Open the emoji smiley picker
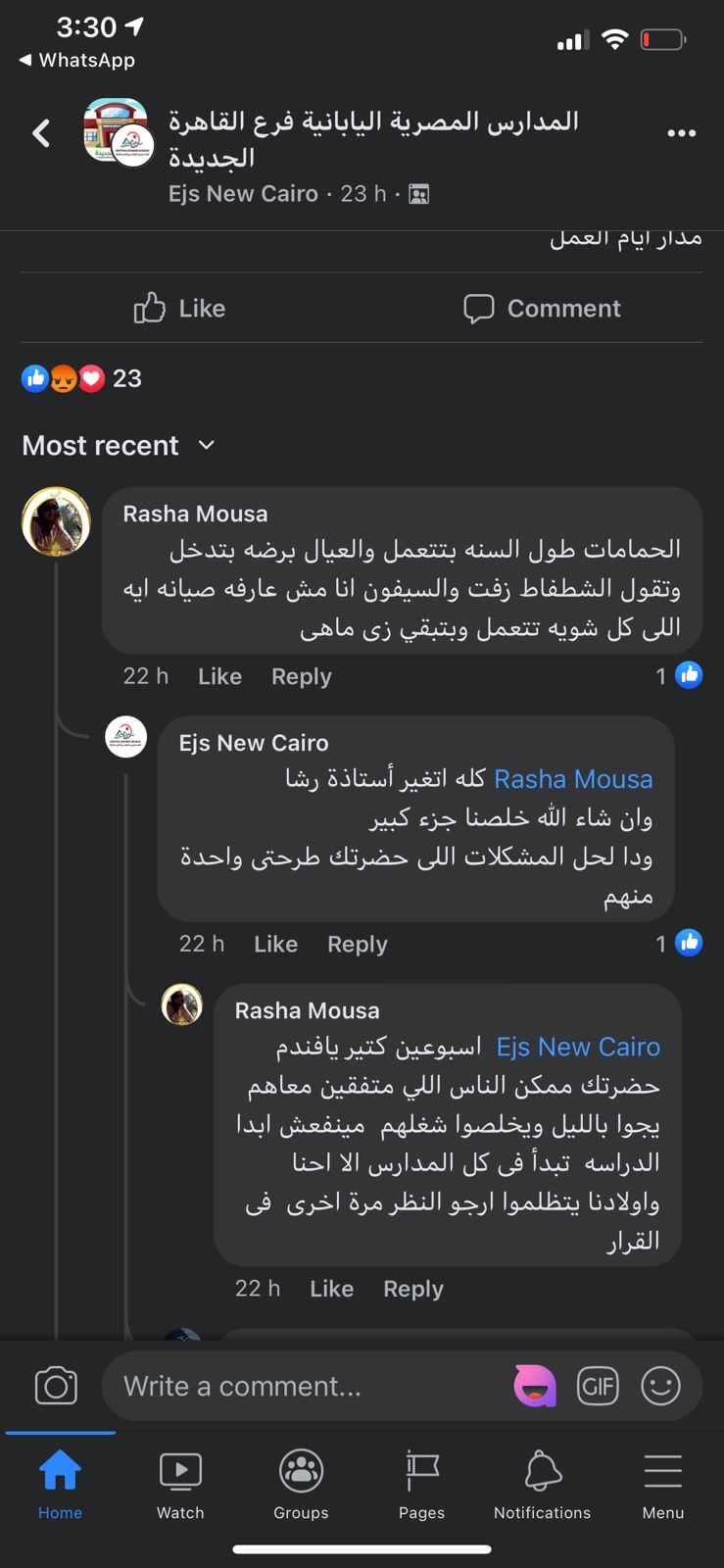The width and height of the screenshot is (724, 1568). point(660,1386)
